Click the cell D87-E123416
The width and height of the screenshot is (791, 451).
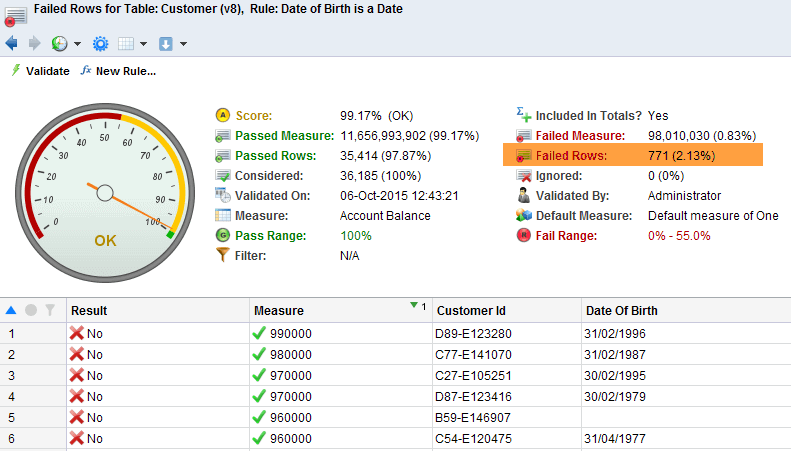(x=506, y=397)
